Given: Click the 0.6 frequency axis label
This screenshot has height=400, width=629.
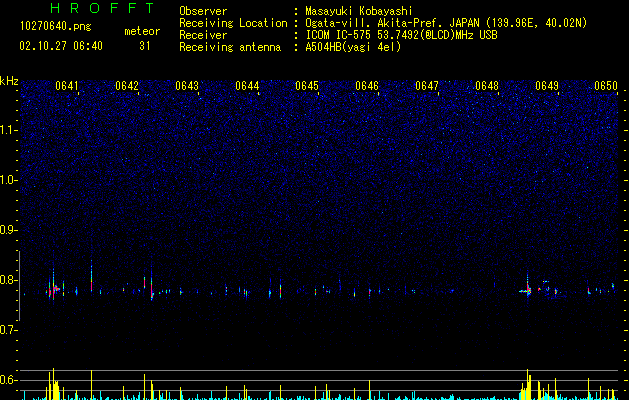Looking at the screenshot, I should [x=8, y=380].
